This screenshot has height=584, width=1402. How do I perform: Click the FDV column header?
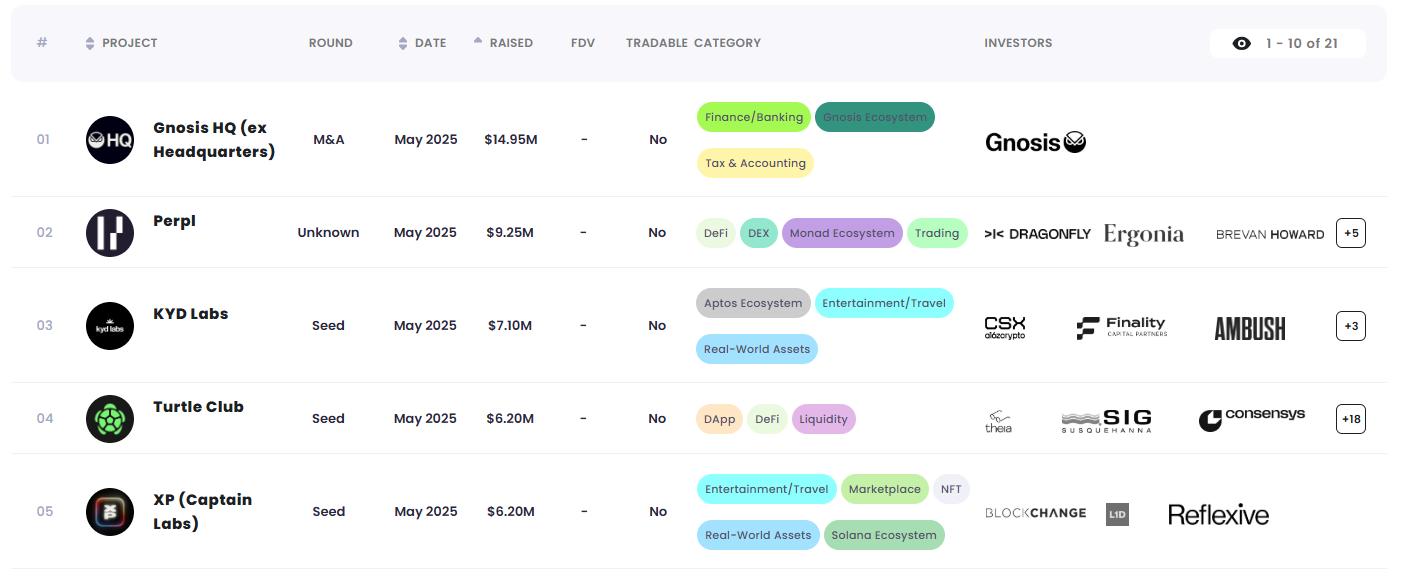583,43
